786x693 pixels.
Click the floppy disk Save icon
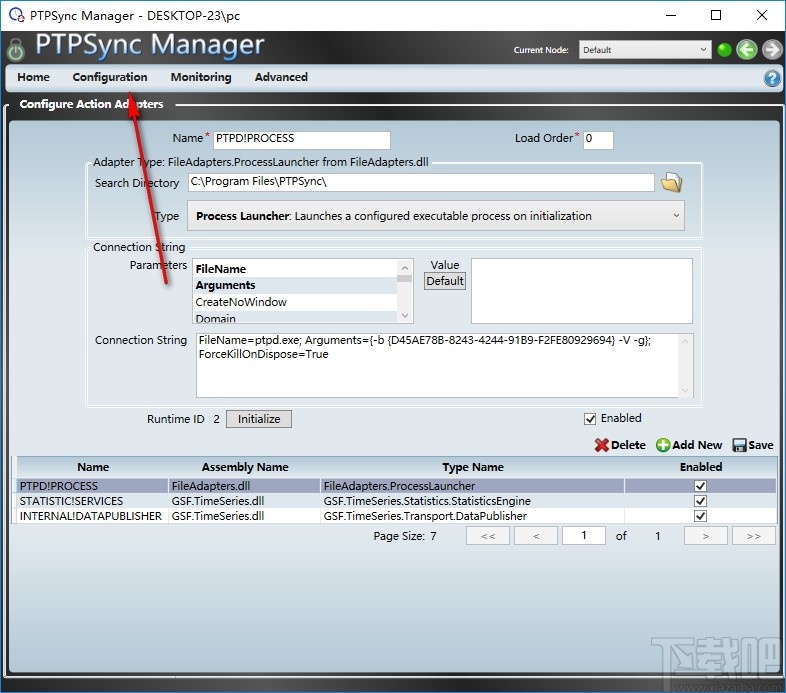pyautogui.click(x=739, y=445)
